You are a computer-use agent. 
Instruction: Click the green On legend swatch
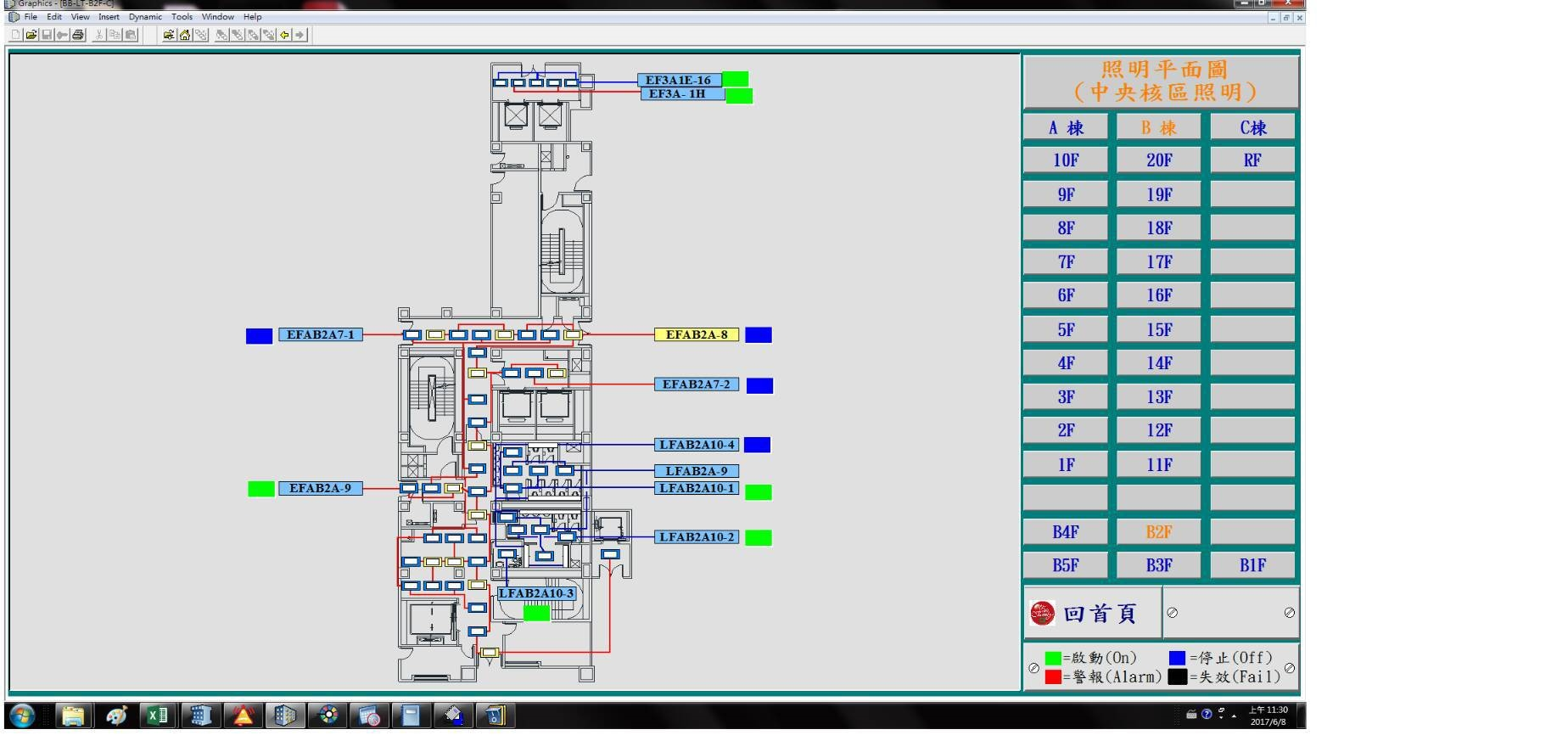coord(1053,659)
